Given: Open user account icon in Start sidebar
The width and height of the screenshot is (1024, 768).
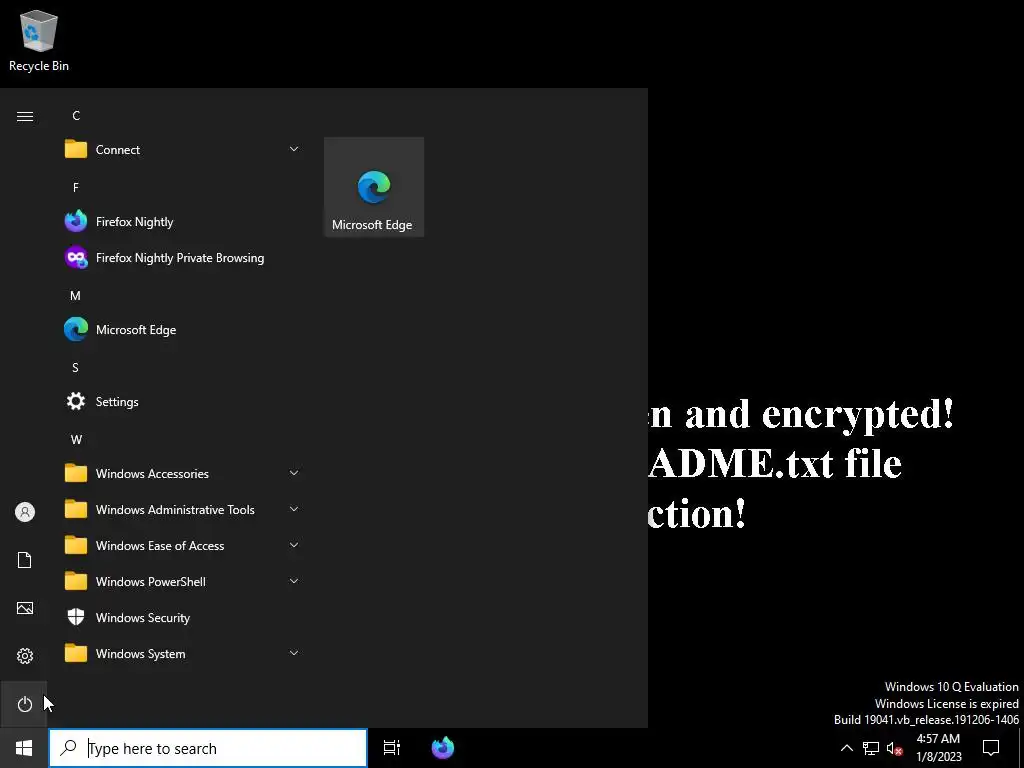Looking at the screenshot, I should pos(25,512).
